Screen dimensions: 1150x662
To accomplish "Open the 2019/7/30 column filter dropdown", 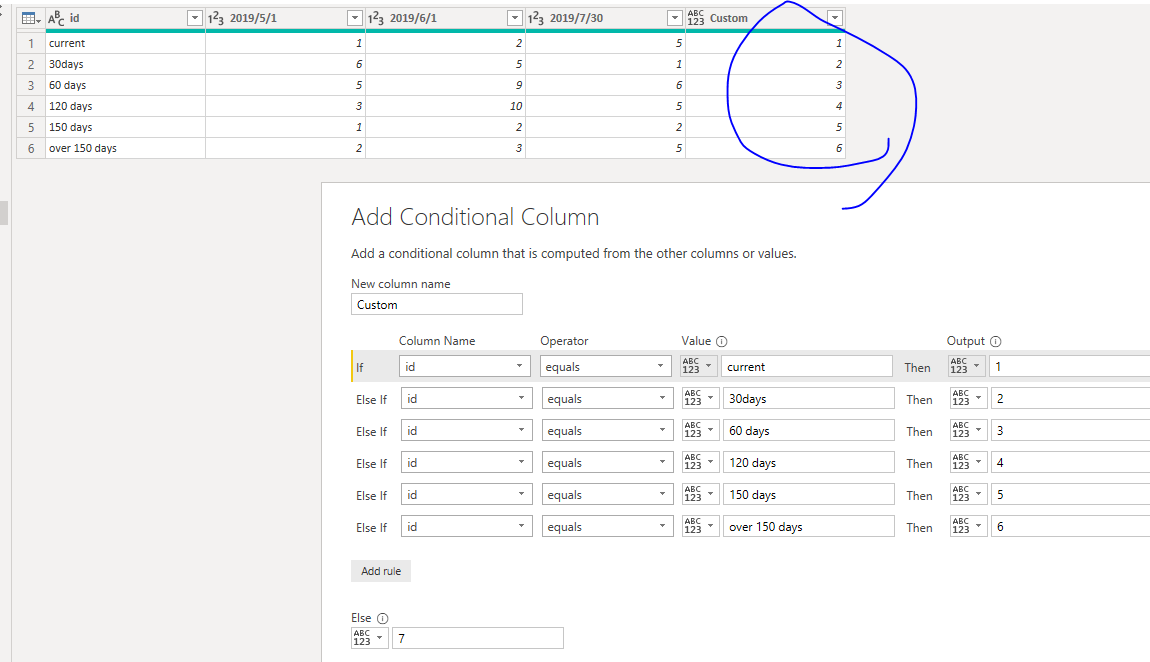I will tap(674, 18).
